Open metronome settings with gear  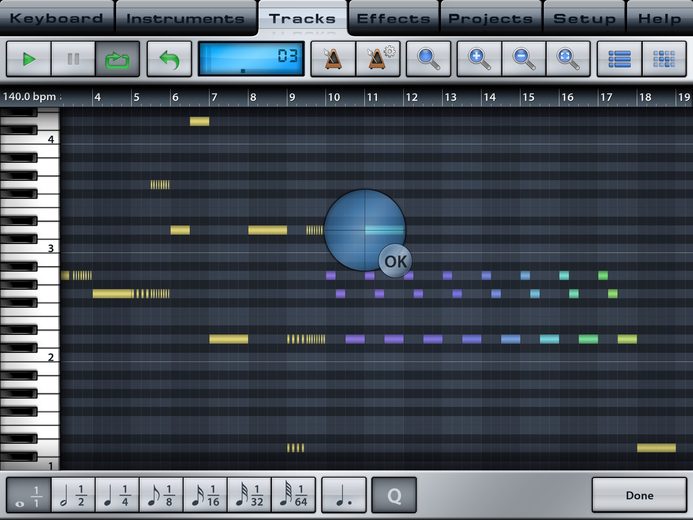[378, 59]
